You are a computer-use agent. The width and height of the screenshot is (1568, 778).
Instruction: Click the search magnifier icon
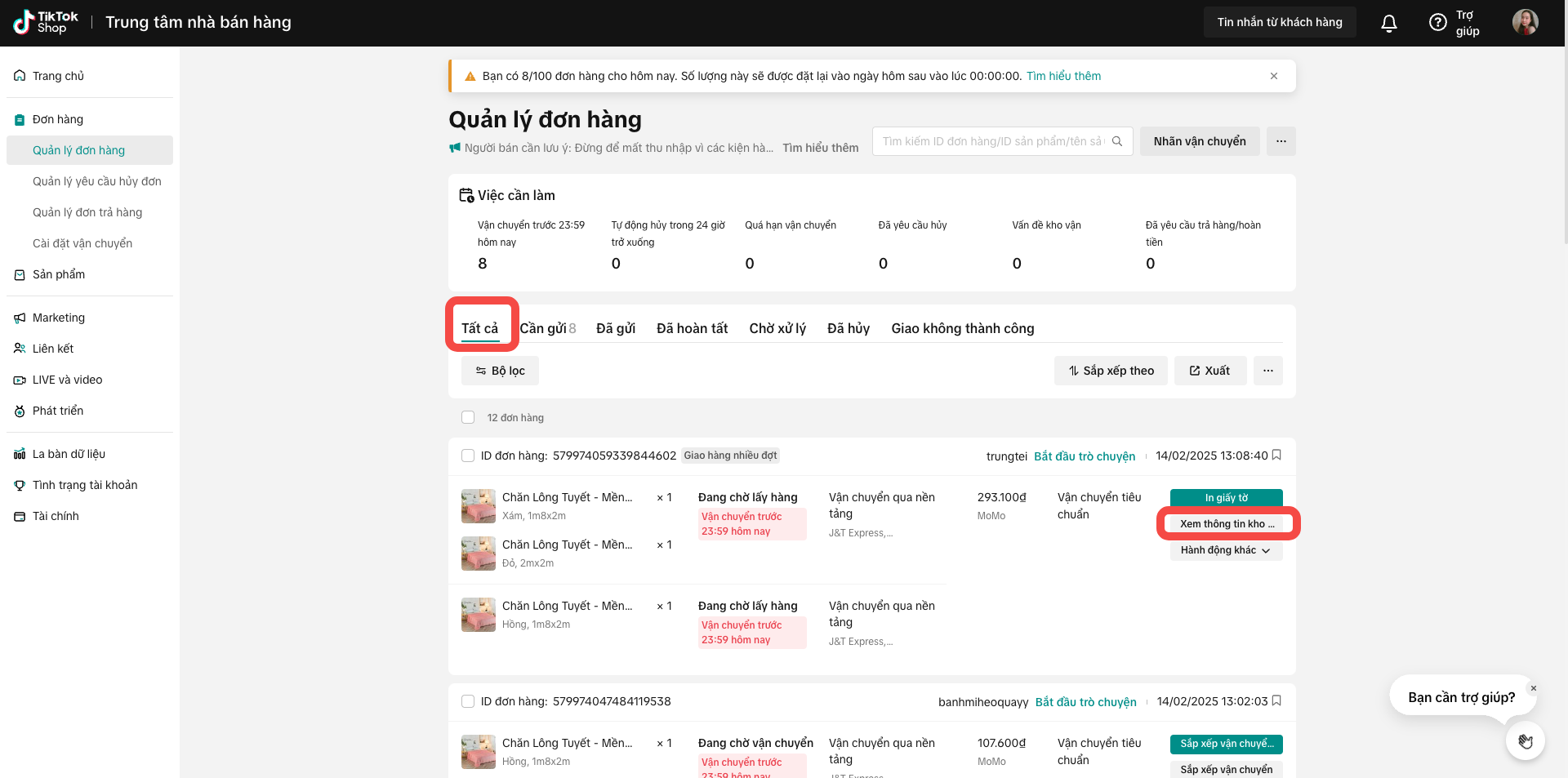(x=1117, y=141)
